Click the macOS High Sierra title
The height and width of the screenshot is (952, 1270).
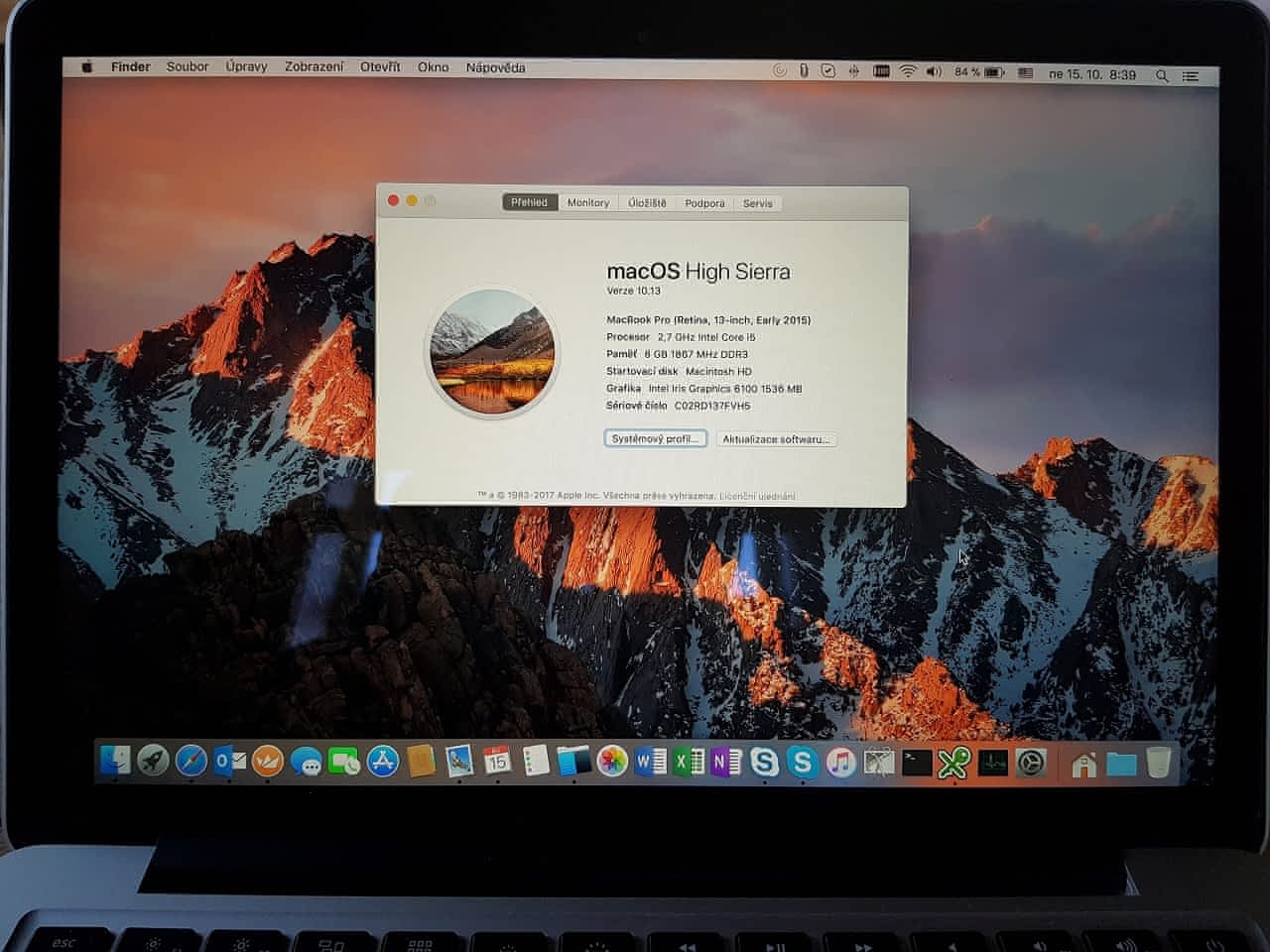pyautogui.click(x=698, y=272)
